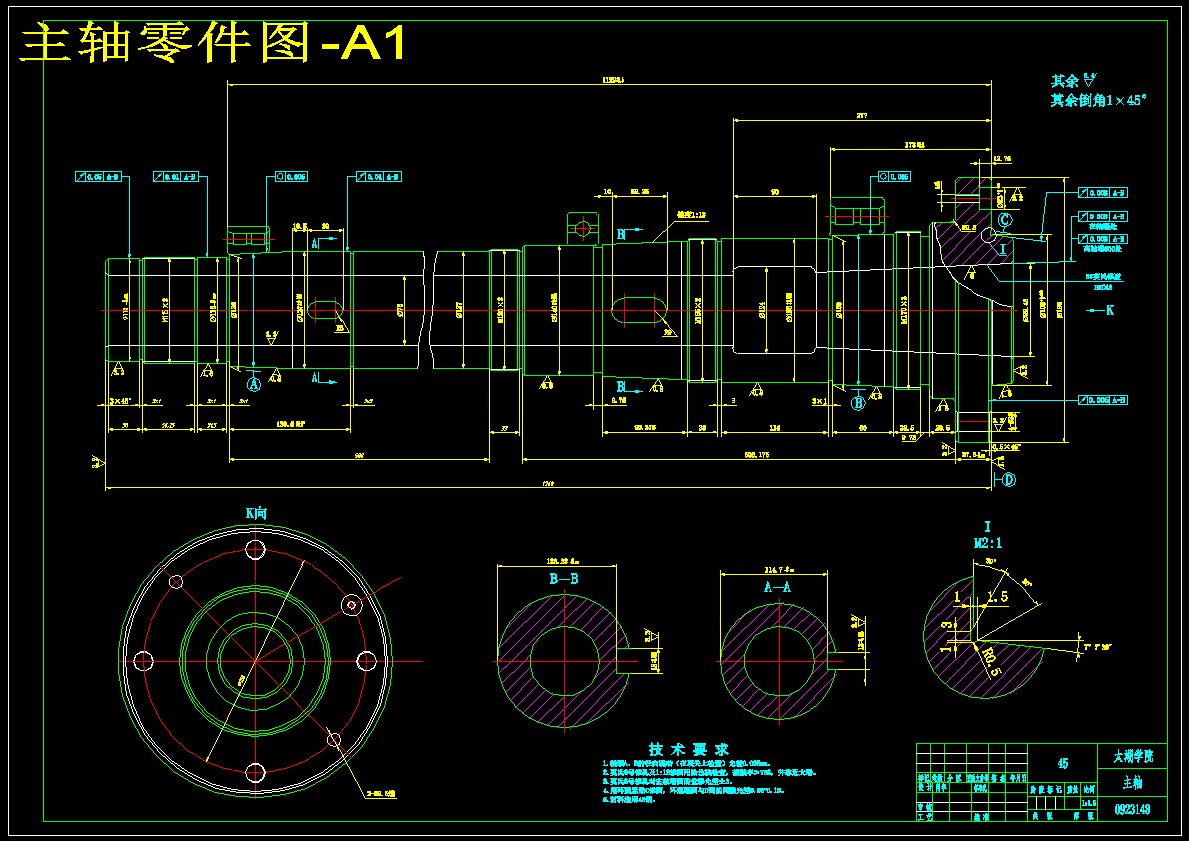This screenshot has width=1189, height=841.
Task: Click the 技术要求 heading
Action: click(x=687, y=750)
